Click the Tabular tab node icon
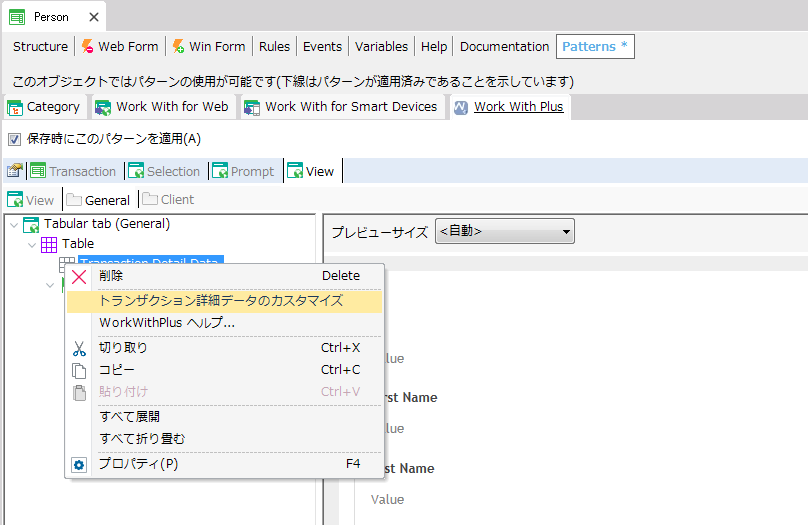The height and width of the screenshot is (525, 808). click(x=31, y=225)
